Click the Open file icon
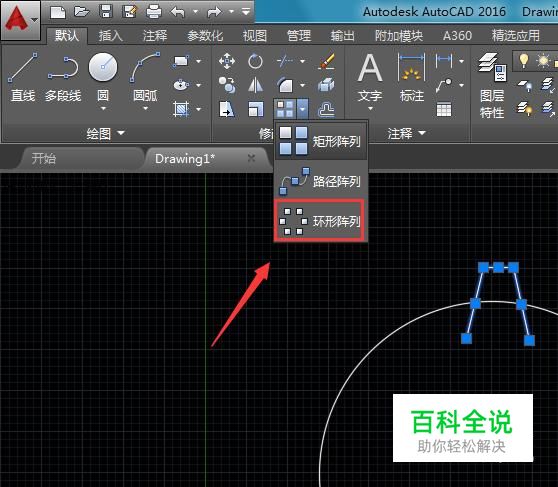The width and height of the screenshot is (558, 487). pos(81,12)
